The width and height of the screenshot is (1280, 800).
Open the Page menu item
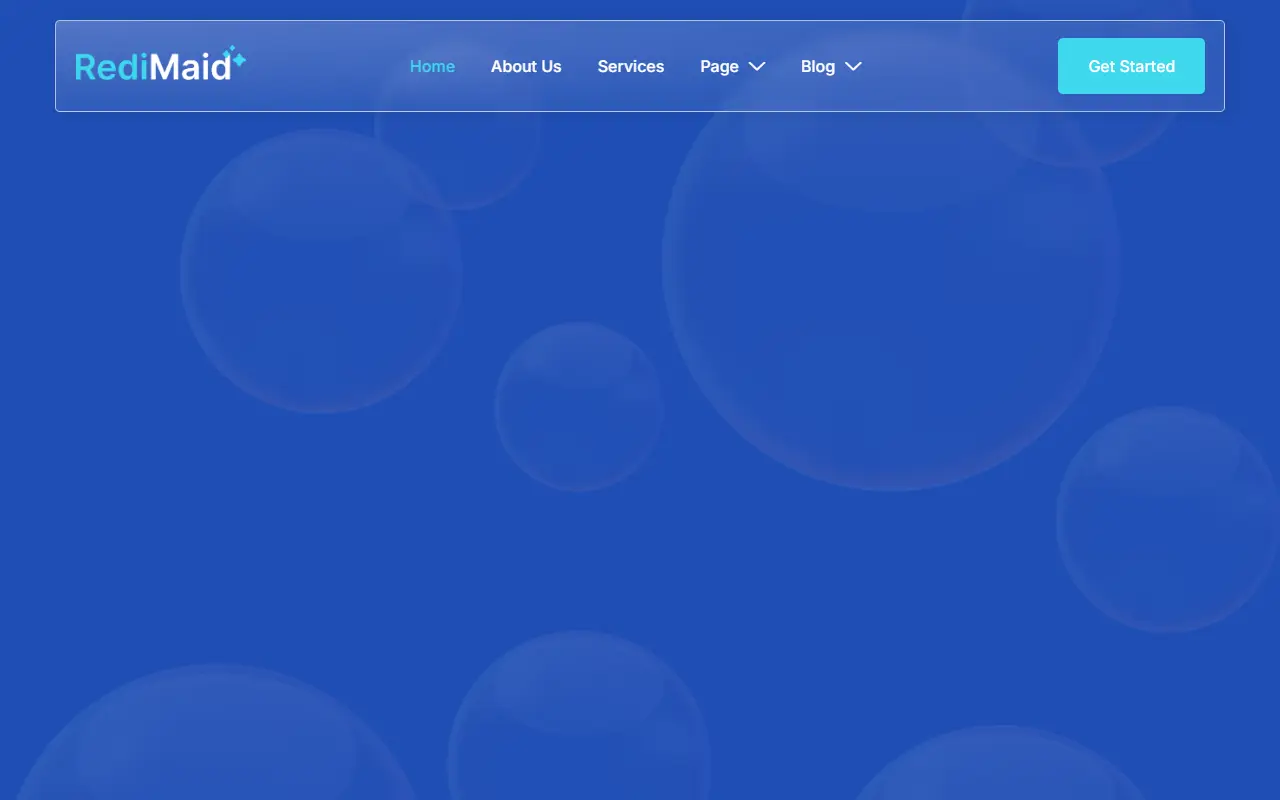click(719, 66)
